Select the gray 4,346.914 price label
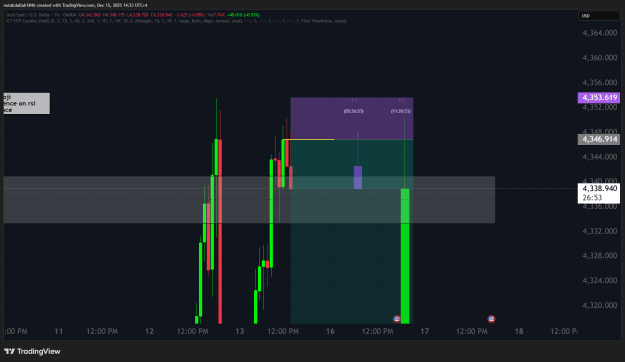Screen dimensions: 625x362 [x=599, y=139]
